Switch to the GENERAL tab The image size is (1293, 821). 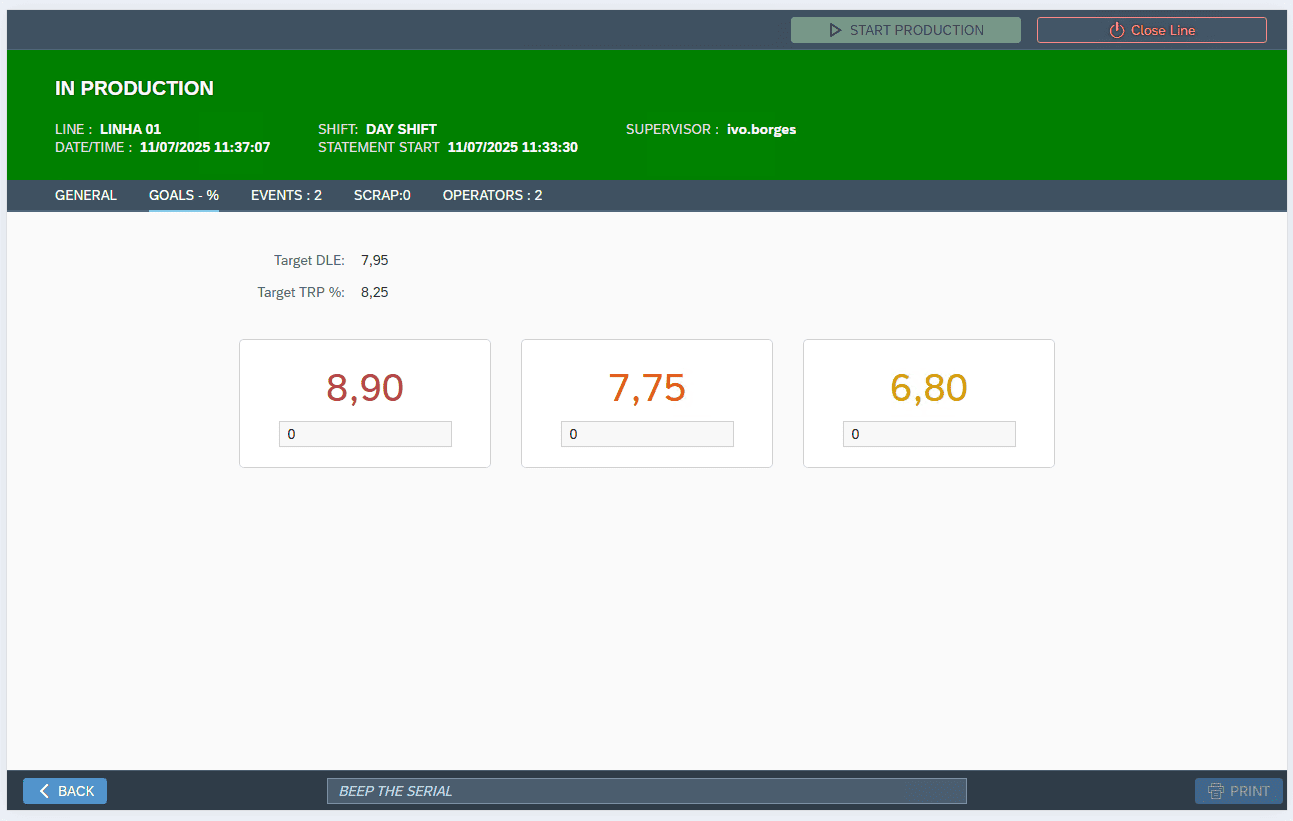86,195
